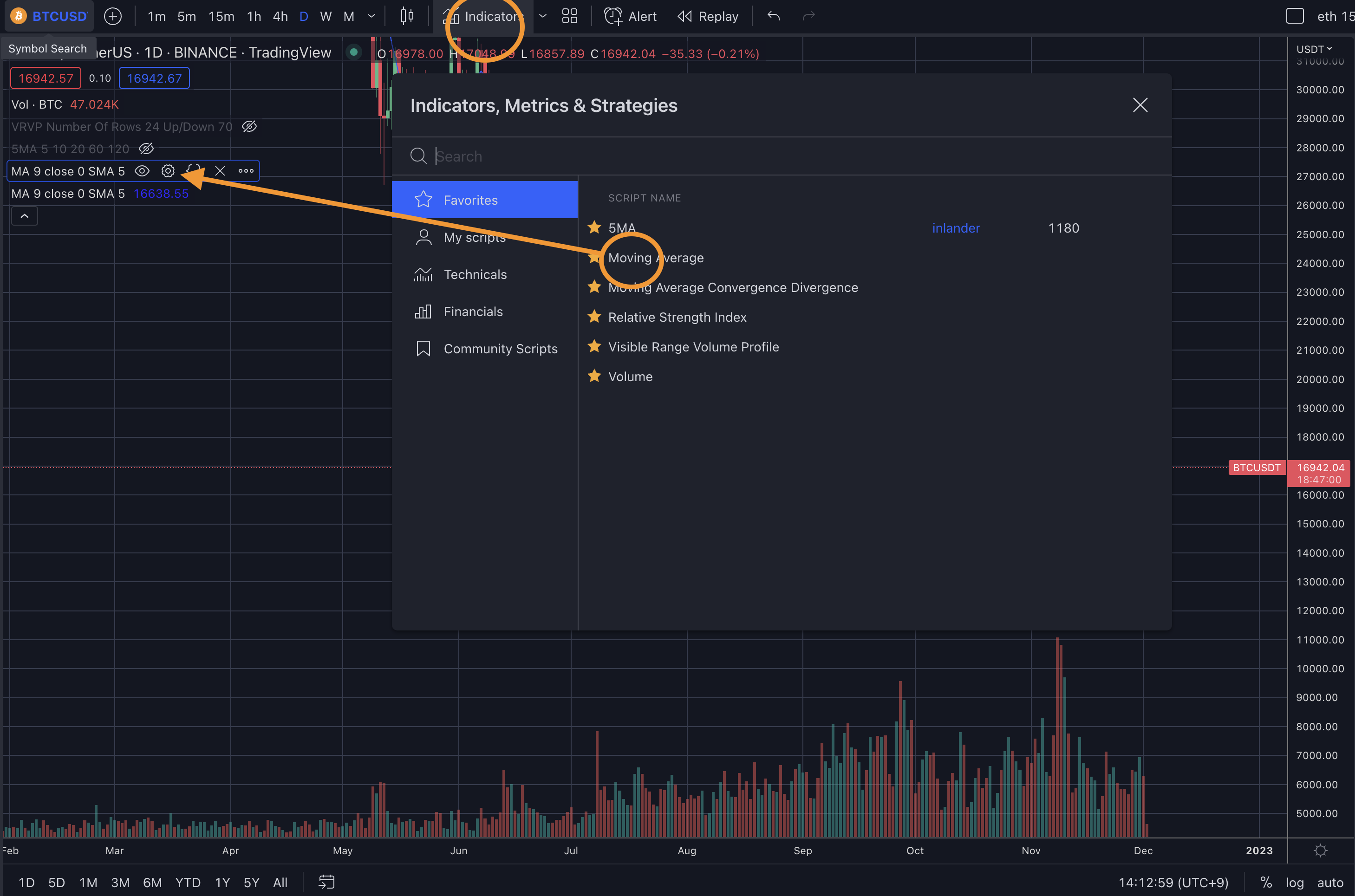This screenshot has height=896, width=1355.
Task: Toggle log scale at bottom right
Action: [1295, 882]
